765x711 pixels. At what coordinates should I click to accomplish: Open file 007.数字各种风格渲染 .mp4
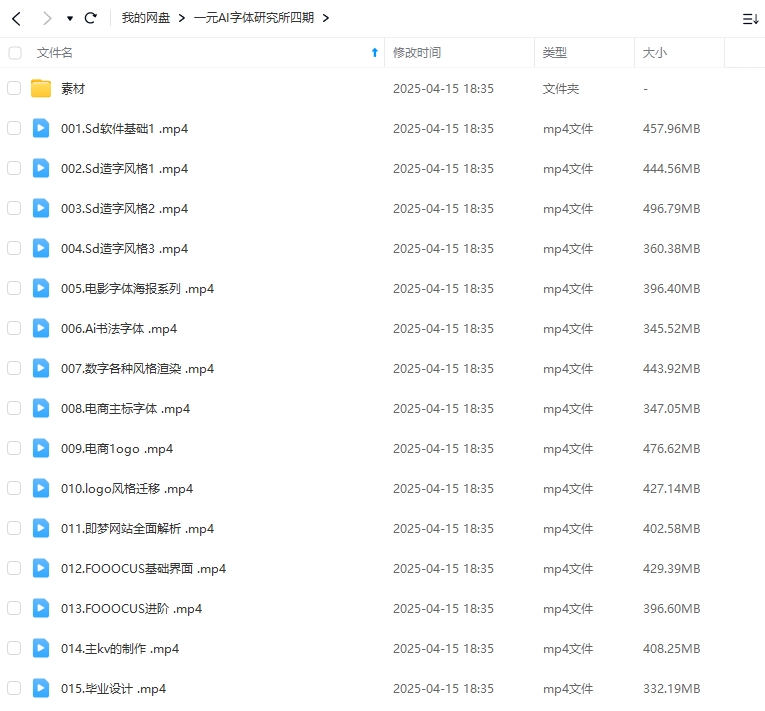pos(137,368)
